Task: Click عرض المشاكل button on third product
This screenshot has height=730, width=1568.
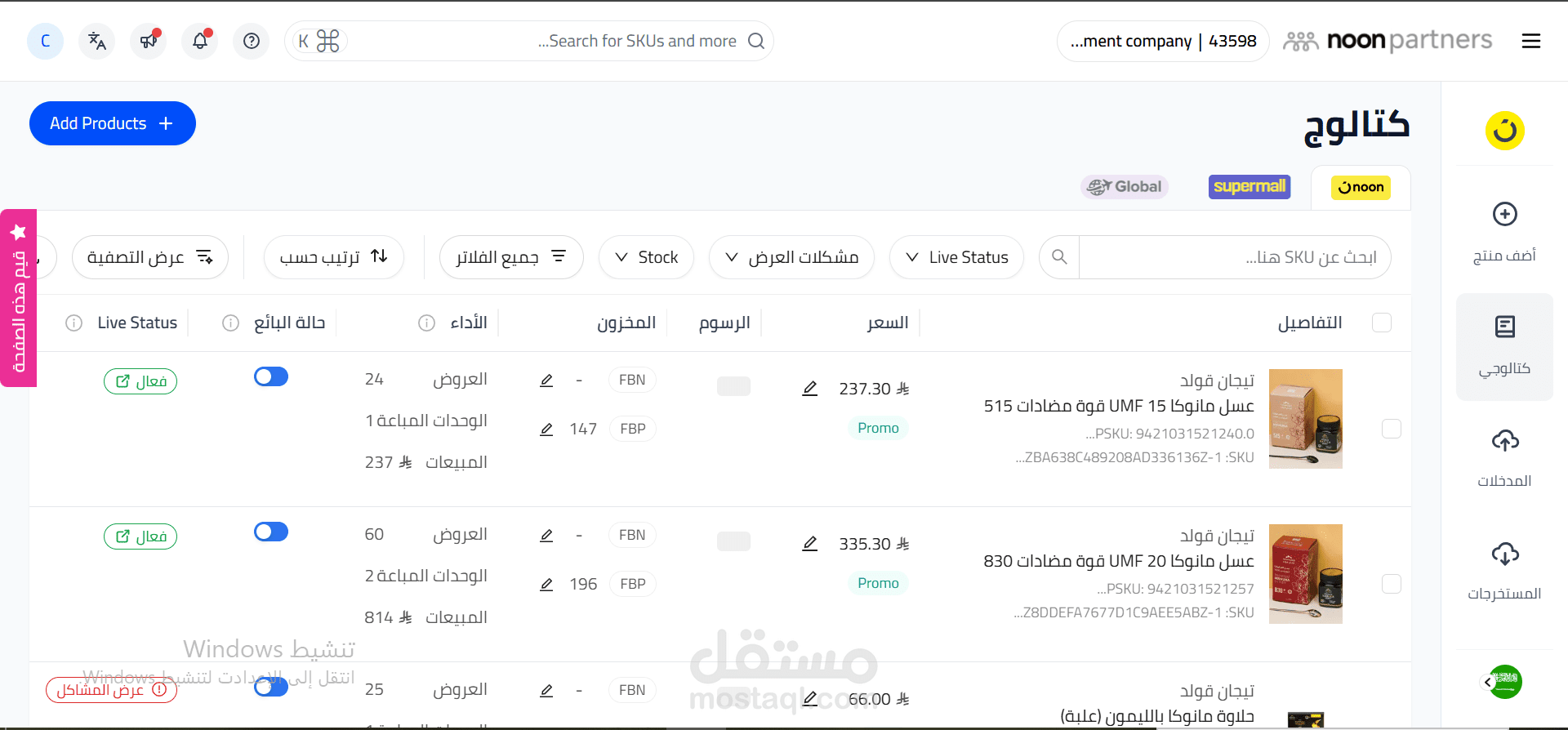Action: point(111,689)
